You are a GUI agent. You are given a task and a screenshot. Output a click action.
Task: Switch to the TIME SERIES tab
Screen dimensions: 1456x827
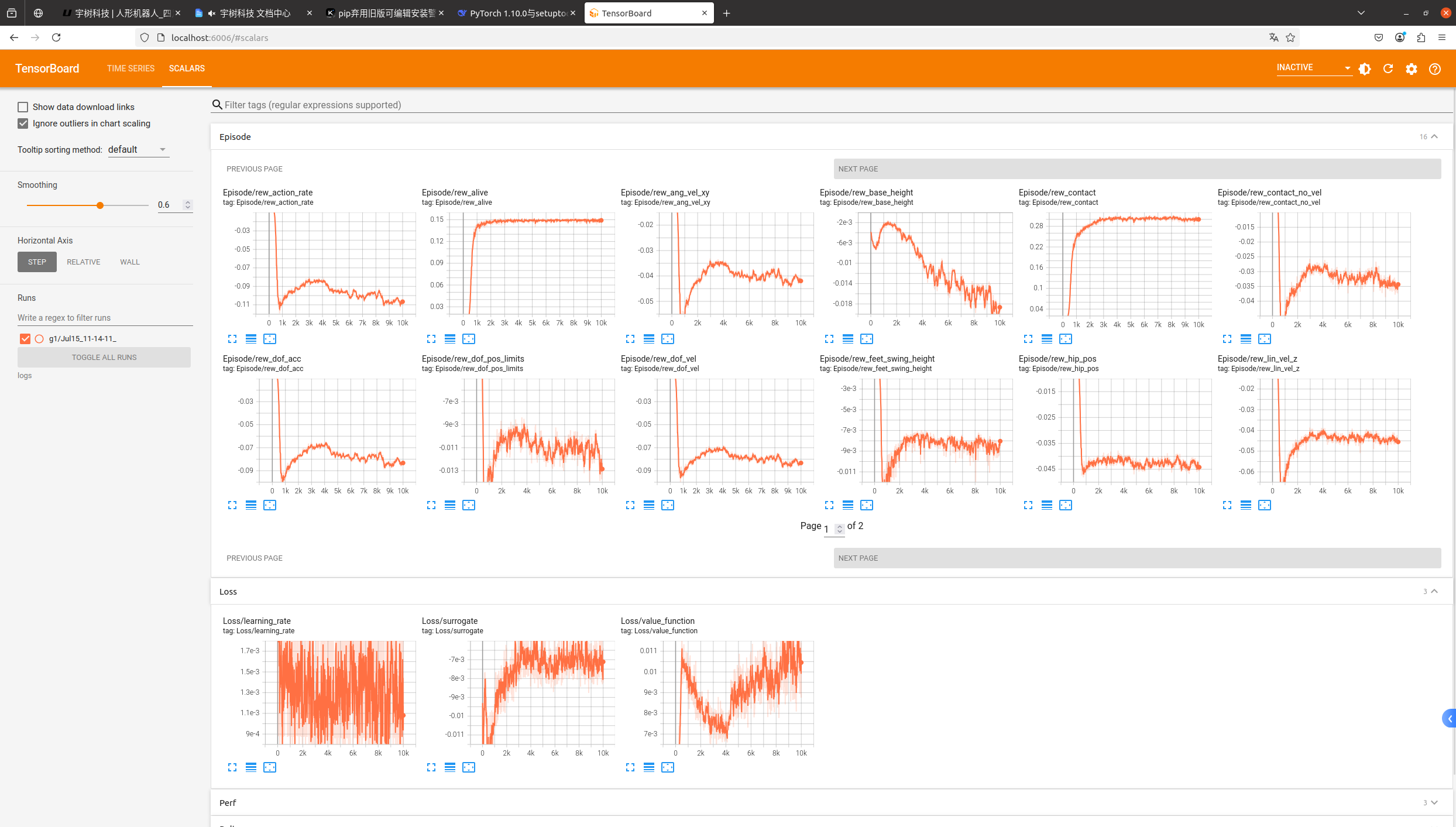coord(131,68)
